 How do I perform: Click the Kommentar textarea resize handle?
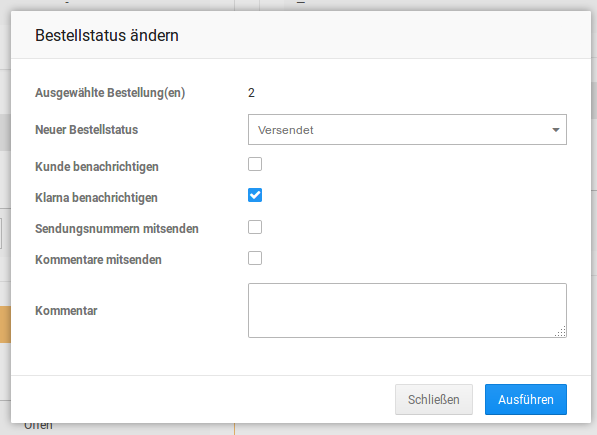coord(560,331)
